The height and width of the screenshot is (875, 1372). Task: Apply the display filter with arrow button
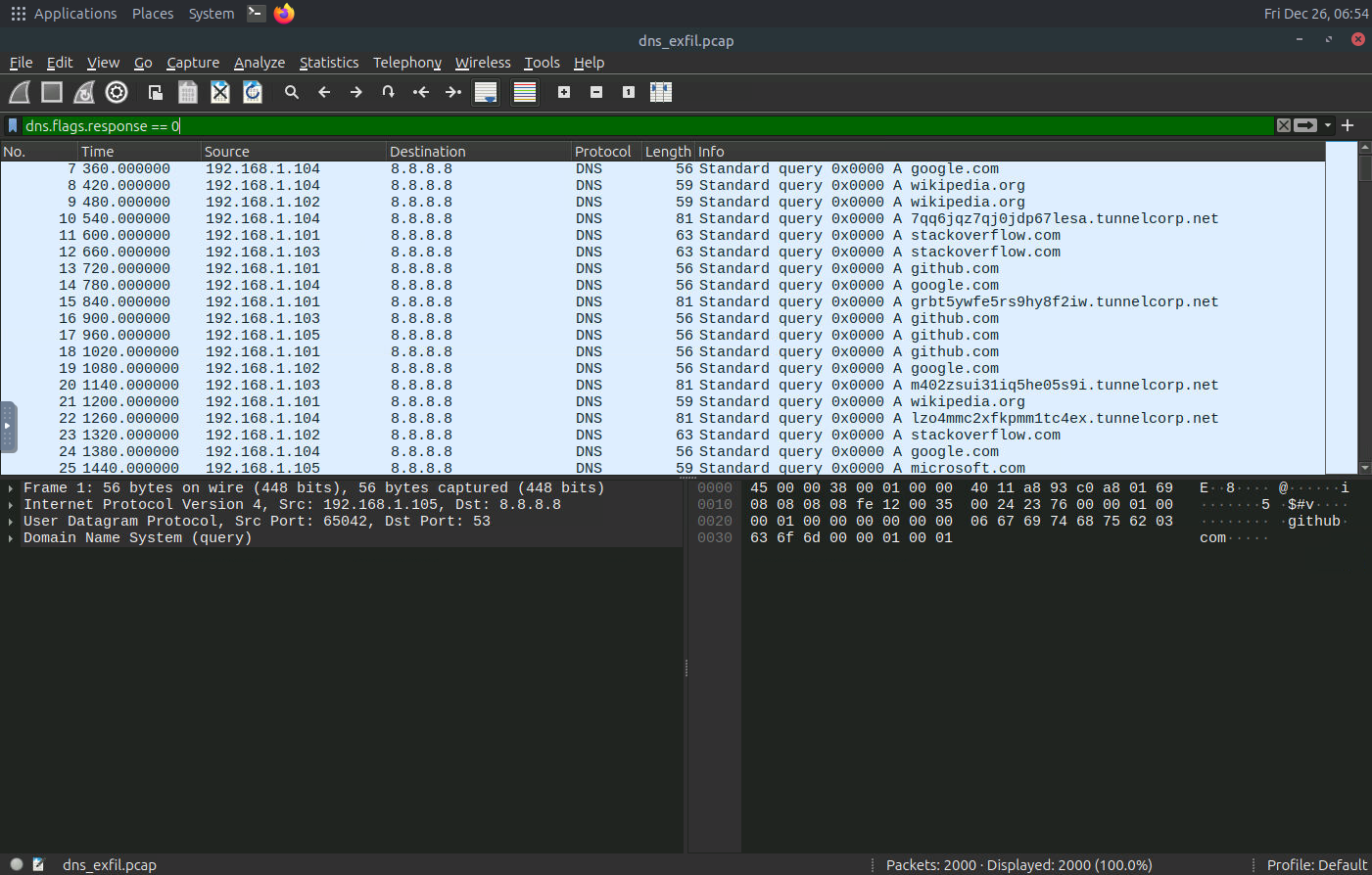1305,125
